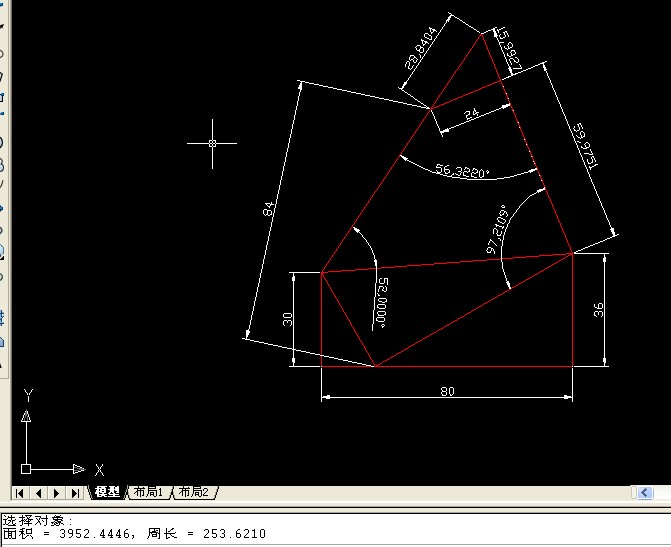Select the 84 aligned dimension text
Viewport: 671px width, 547px height.
point(268,209)
